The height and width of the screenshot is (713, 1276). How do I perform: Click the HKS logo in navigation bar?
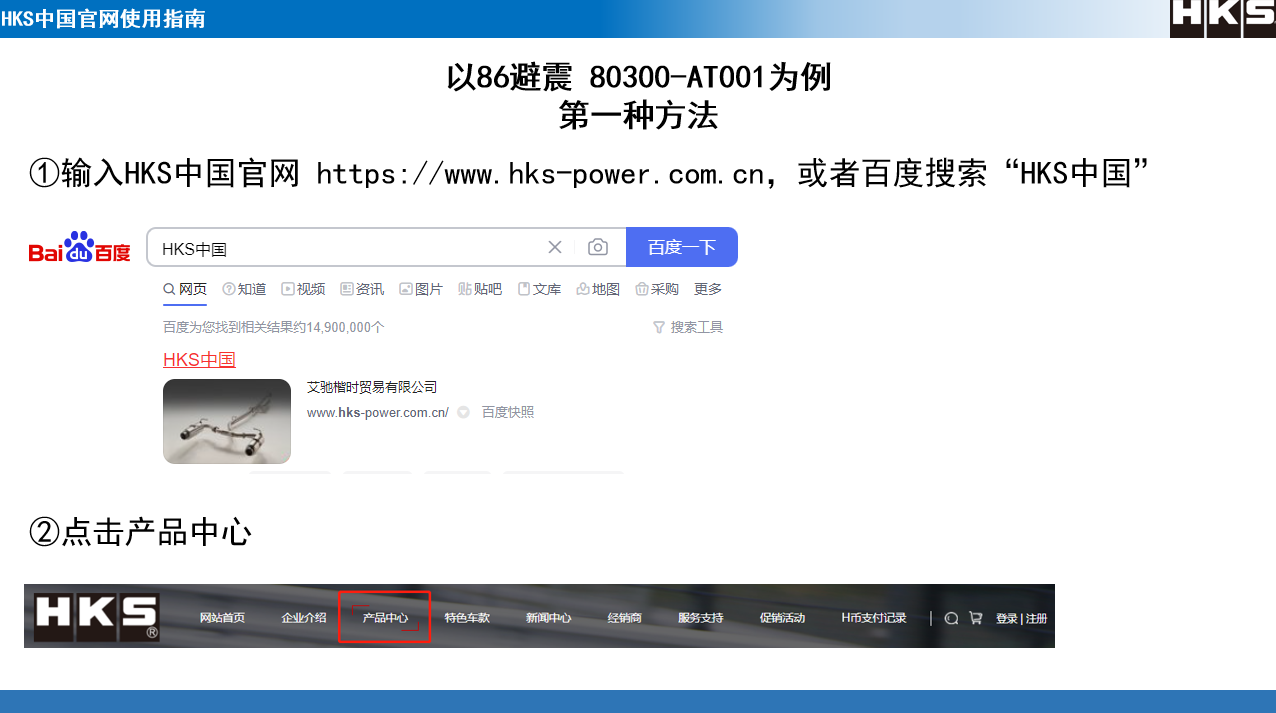point(96,617)
